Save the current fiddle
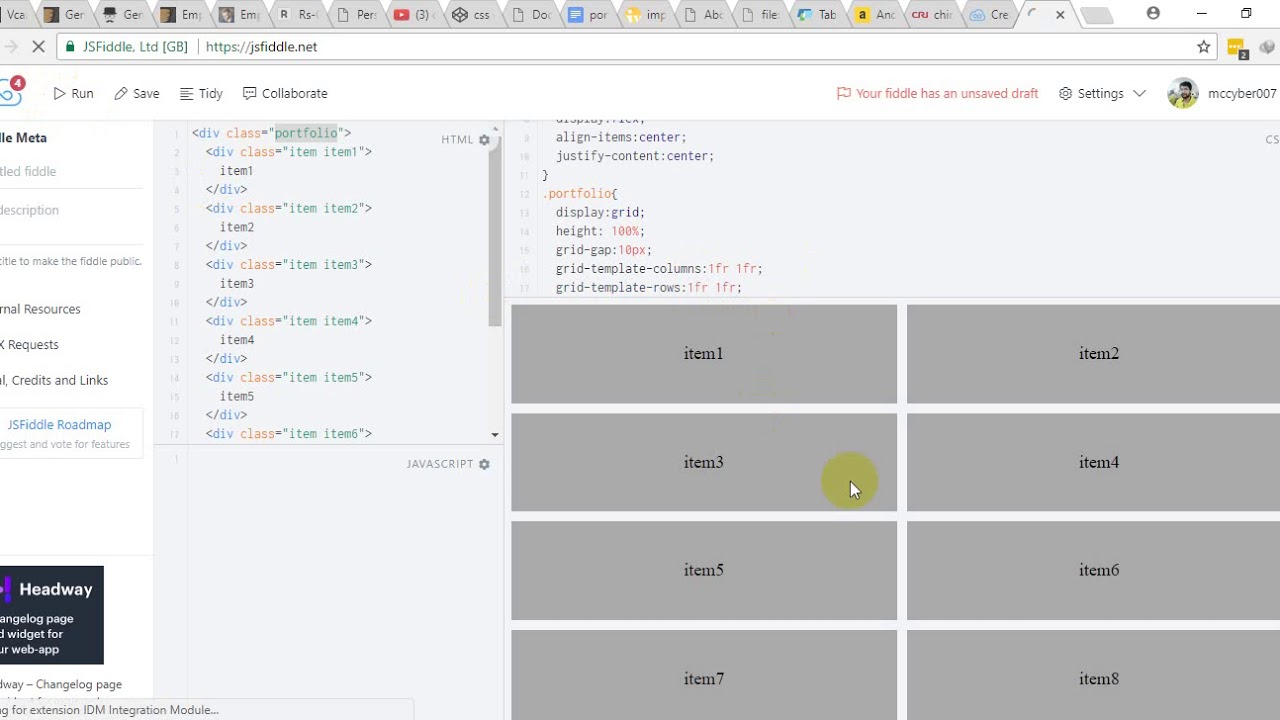1280x720 pixels. 136,93
